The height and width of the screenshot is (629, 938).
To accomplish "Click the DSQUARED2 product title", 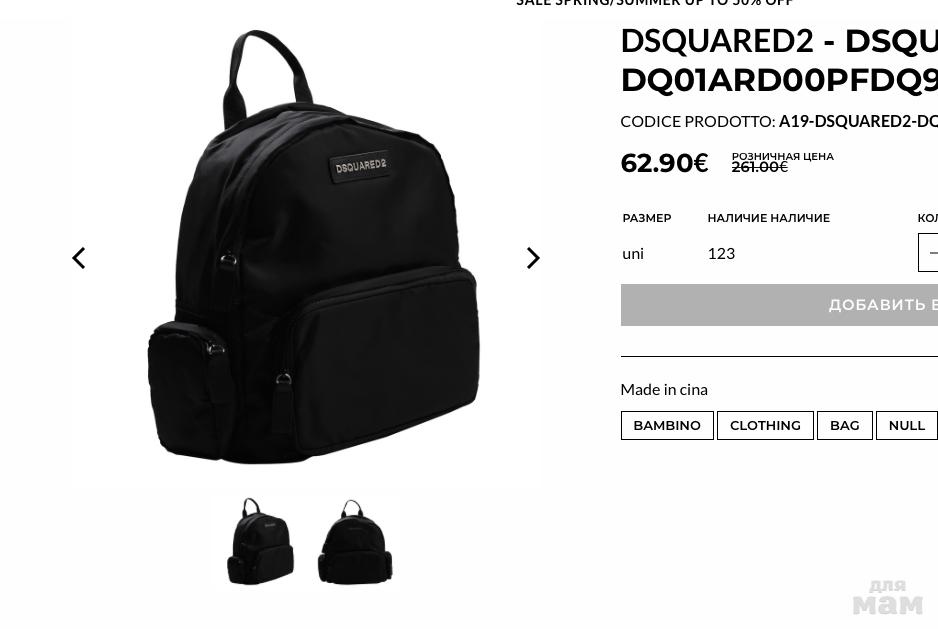I will (x=779, y=60).
